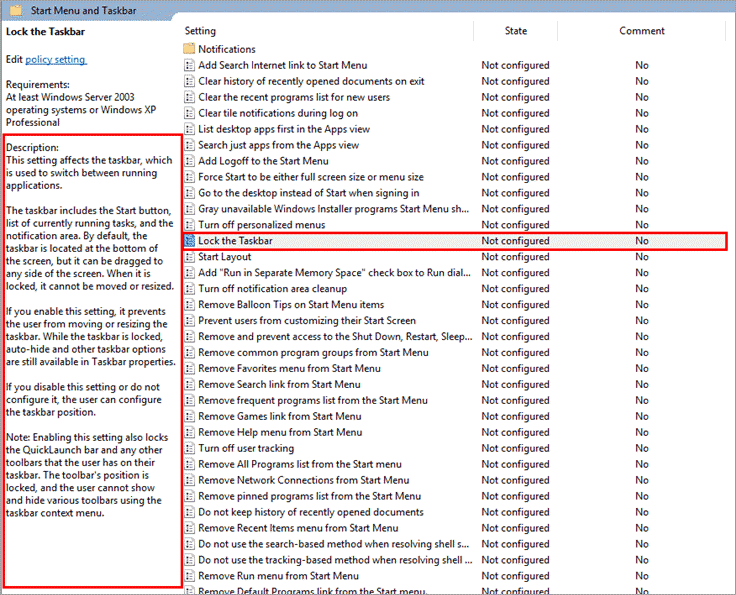Select Remove Games link from Start Menu
Screen dimensions: 736x595
tap(279, 416)
